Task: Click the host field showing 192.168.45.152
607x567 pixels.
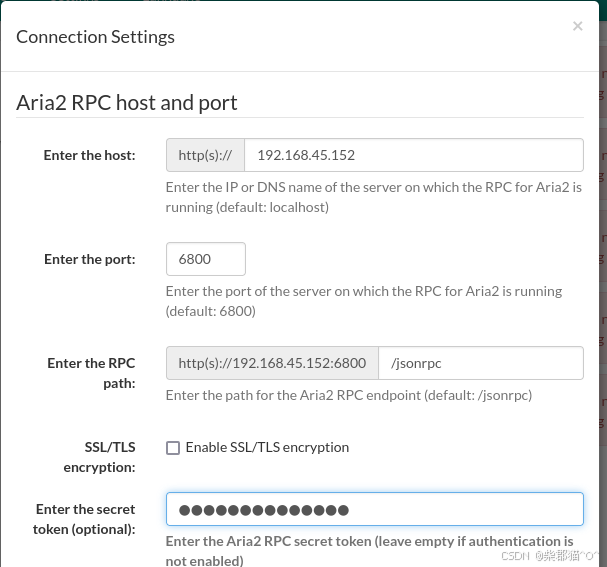Action: (414, 155)
